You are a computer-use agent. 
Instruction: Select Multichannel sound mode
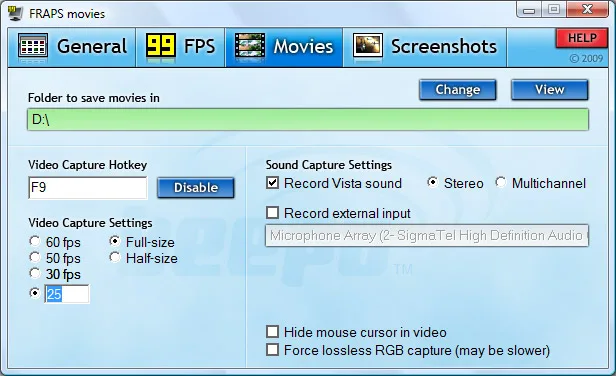pyautogui.click(x=500, y=183)
